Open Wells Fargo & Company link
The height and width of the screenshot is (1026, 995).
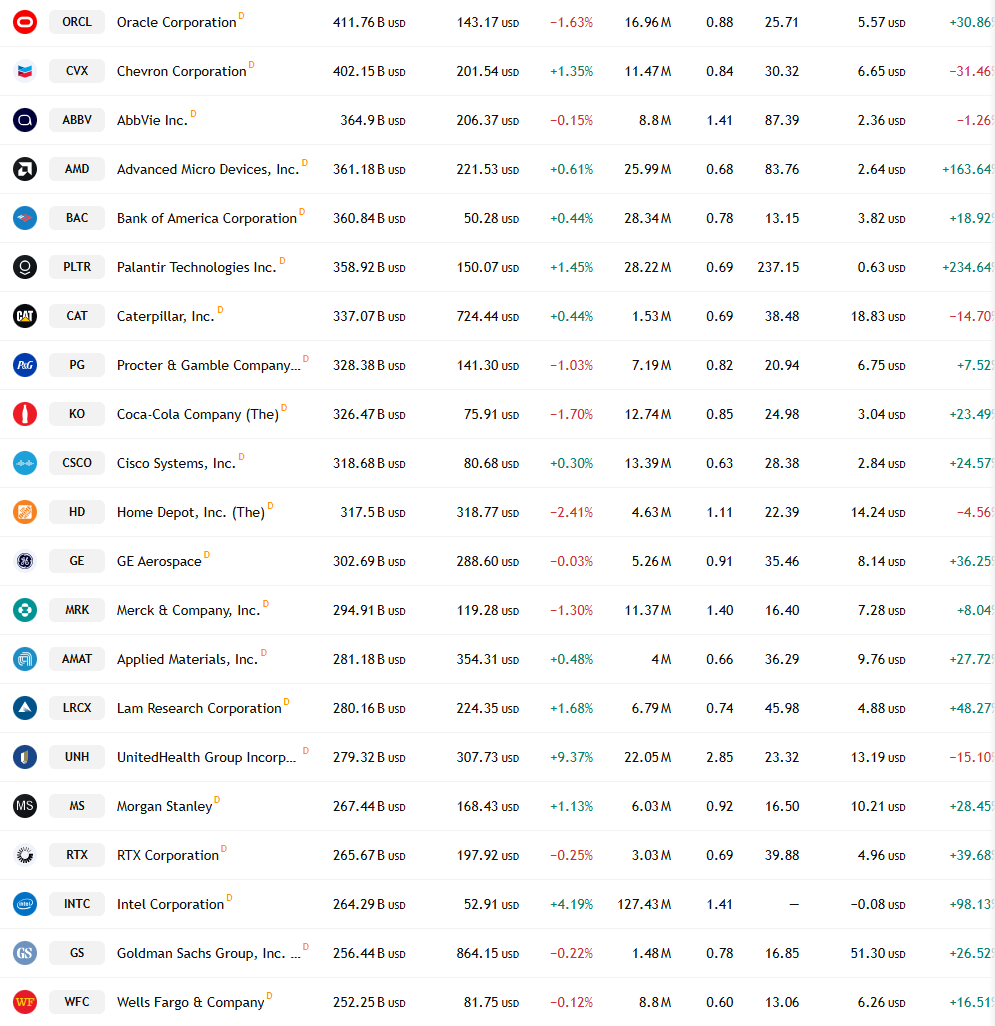191,1002
